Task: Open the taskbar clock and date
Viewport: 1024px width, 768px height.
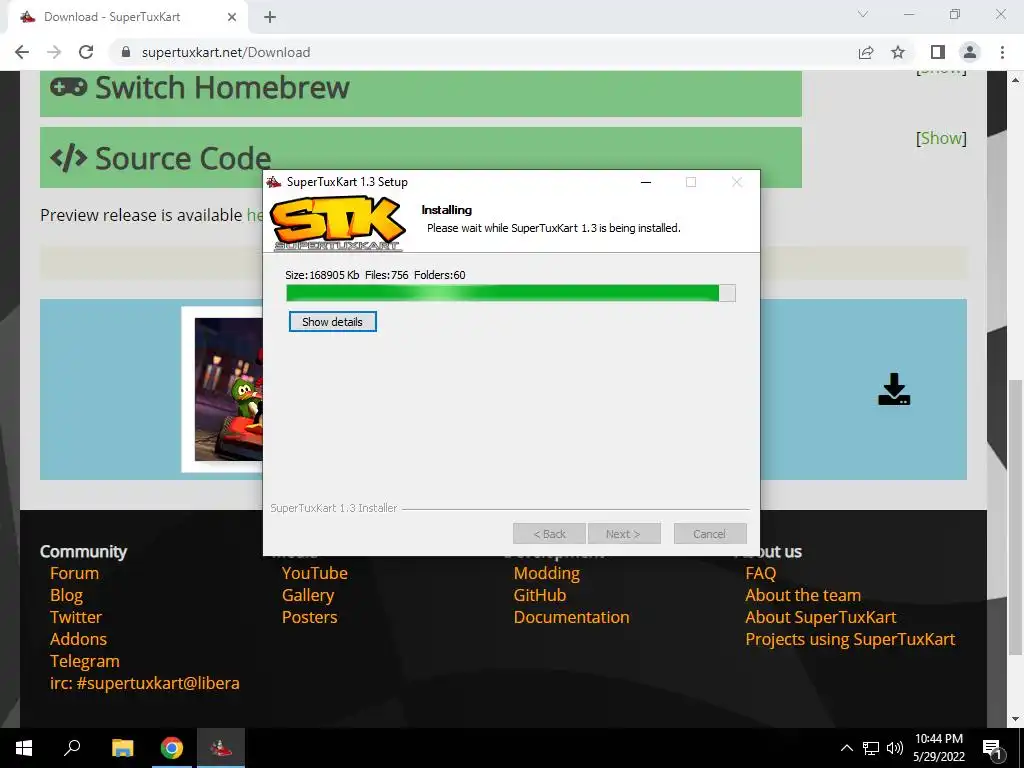Action: [x=939, y=748]
